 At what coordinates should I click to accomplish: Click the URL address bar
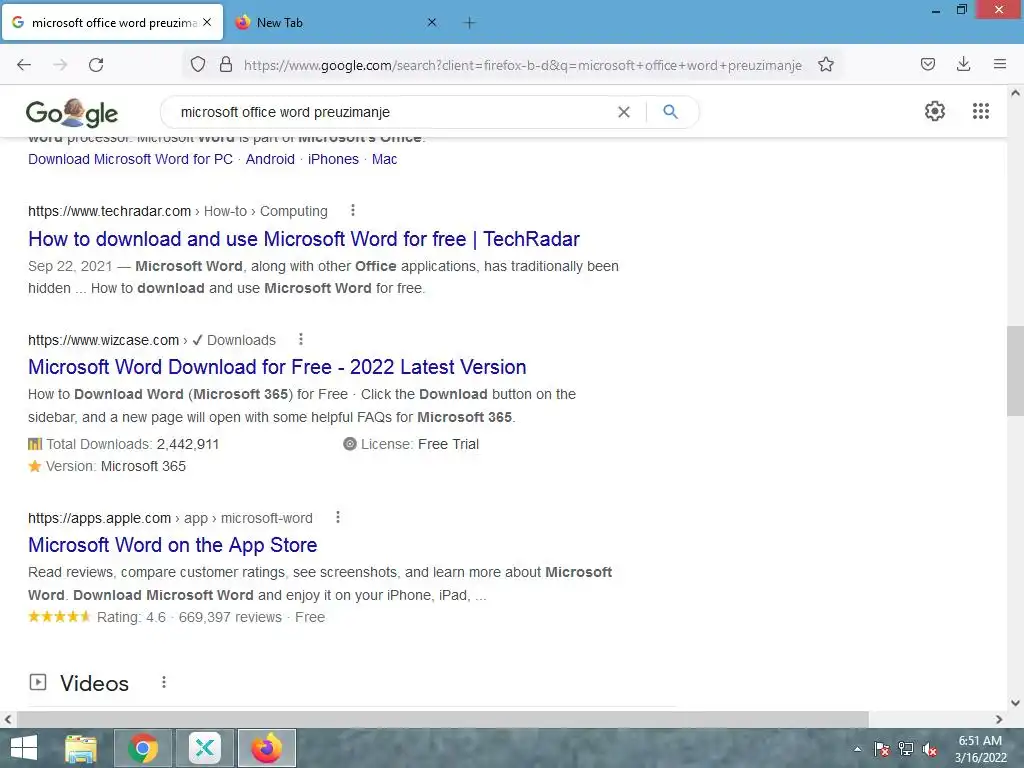[x=522, y=65]
